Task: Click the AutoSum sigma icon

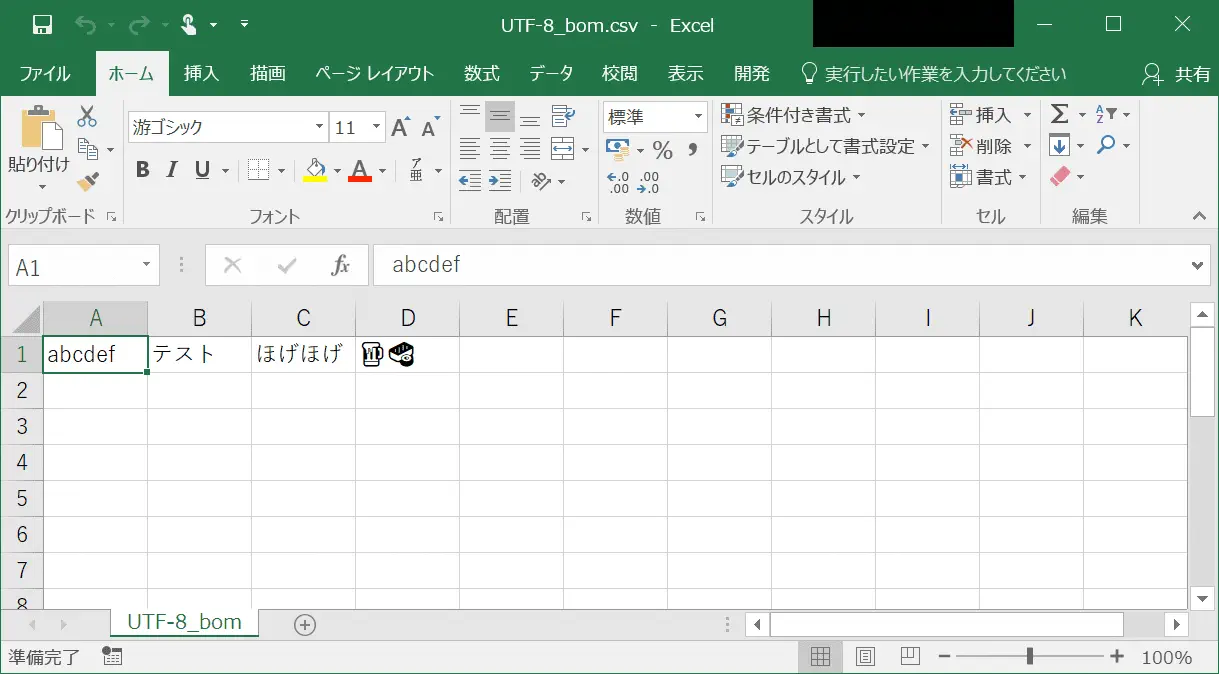Action: 1059,114
